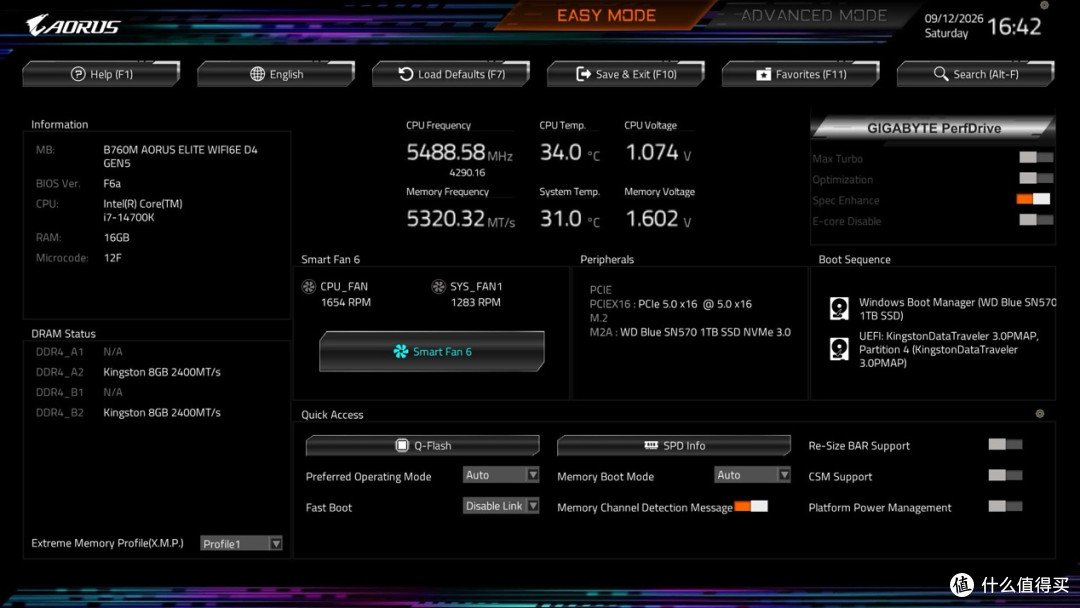Click M2A WD Blue SN570 entry

coord(690,332)
